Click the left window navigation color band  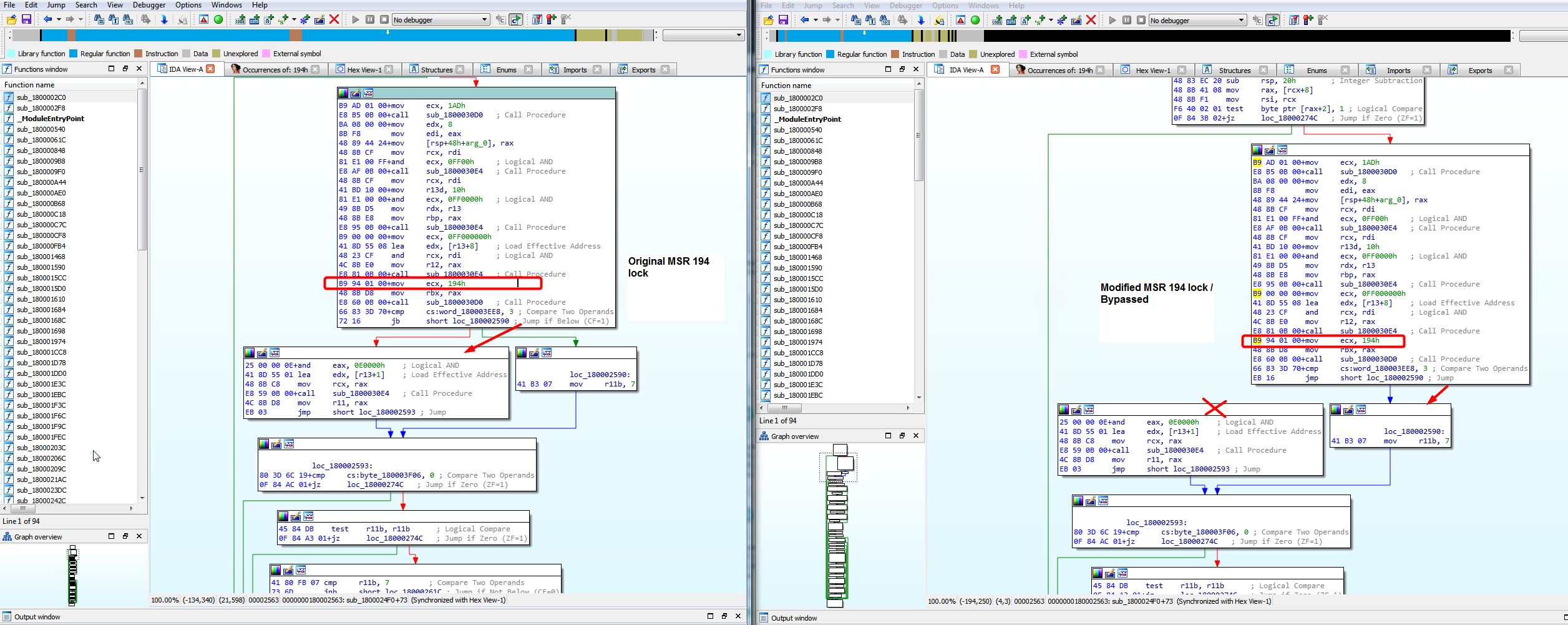tap(333, 35)
